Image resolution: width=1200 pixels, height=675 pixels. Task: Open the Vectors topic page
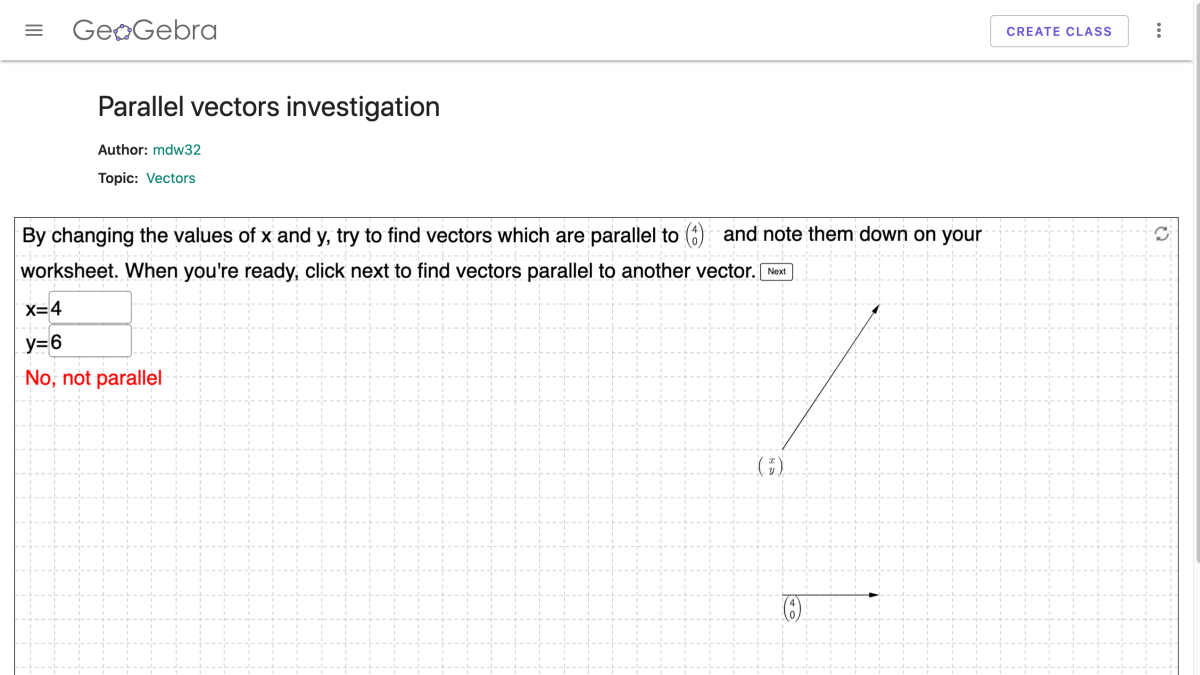170,177
